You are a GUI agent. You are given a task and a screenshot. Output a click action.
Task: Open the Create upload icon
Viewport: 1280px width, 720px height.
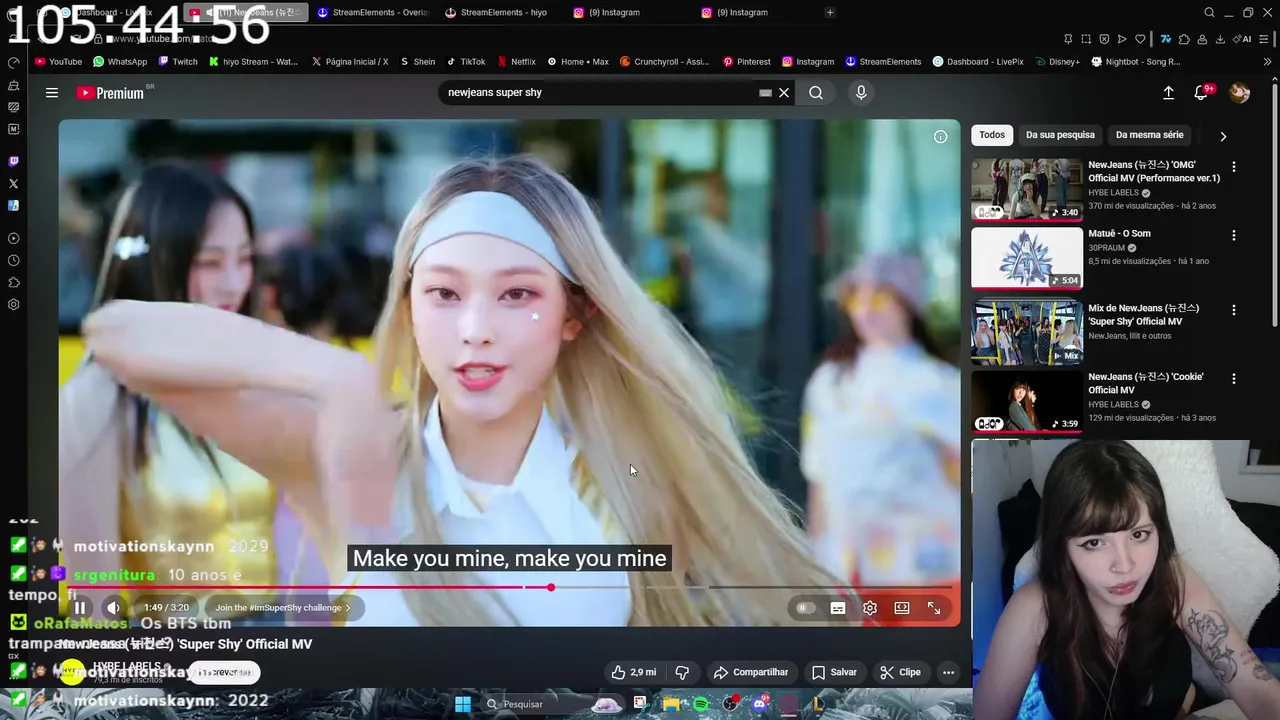pos(1168,93)
